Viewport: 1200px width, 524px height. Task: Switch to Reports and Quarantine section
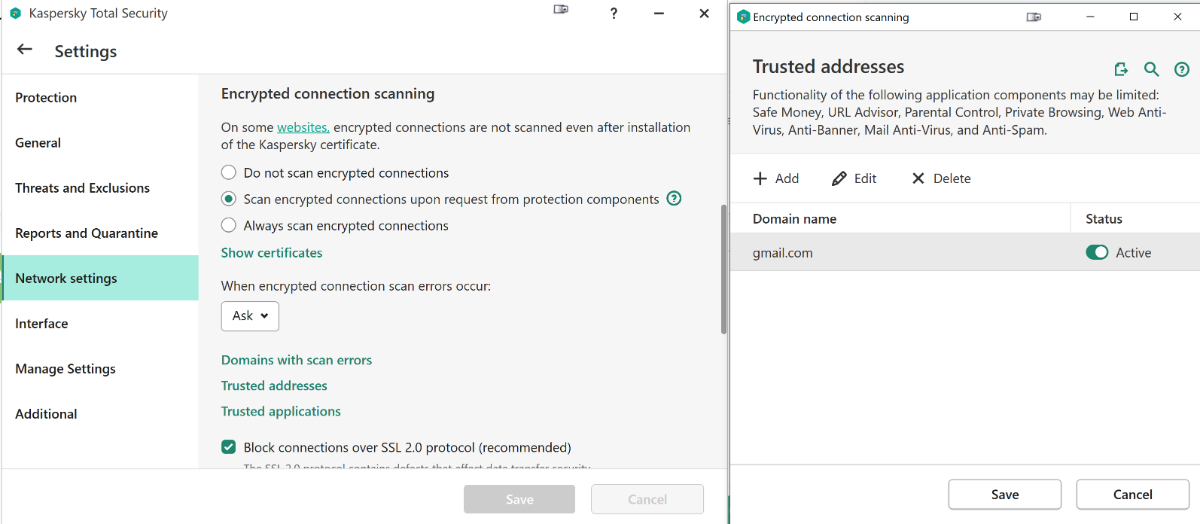click(x=86, y=233)
